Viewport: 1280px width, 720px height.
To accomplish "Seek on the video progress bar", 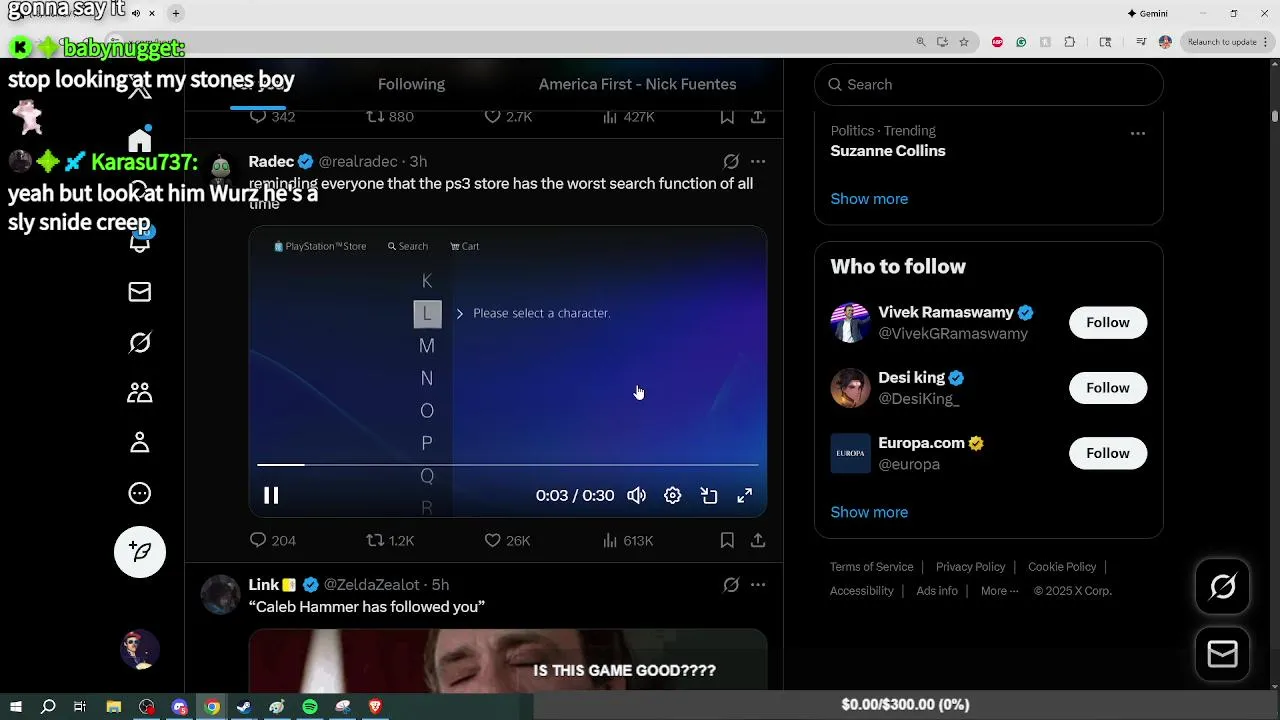I will pos(508,465).
